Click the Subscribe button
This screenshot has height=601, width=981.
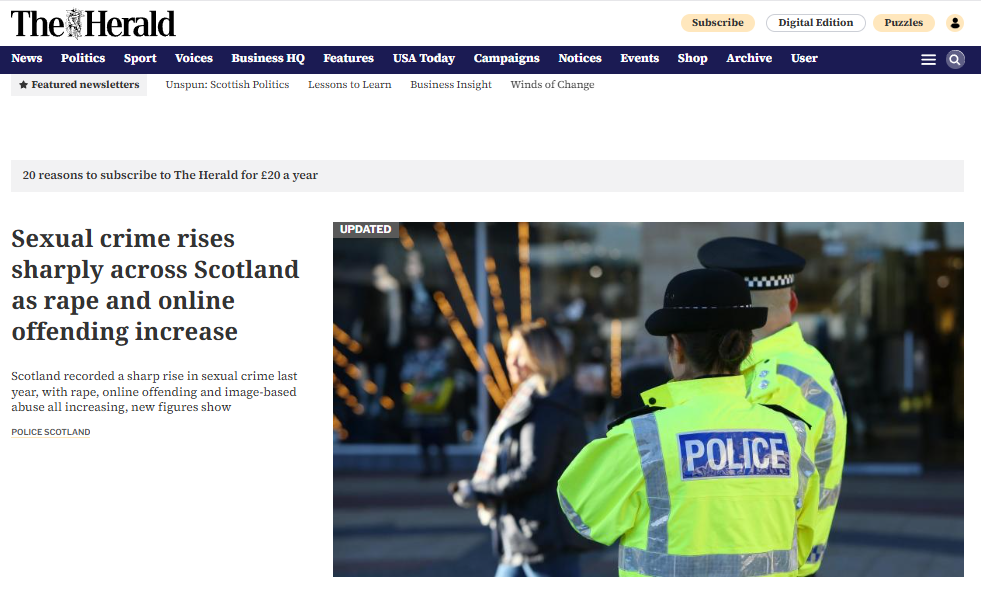click(717, 23)
